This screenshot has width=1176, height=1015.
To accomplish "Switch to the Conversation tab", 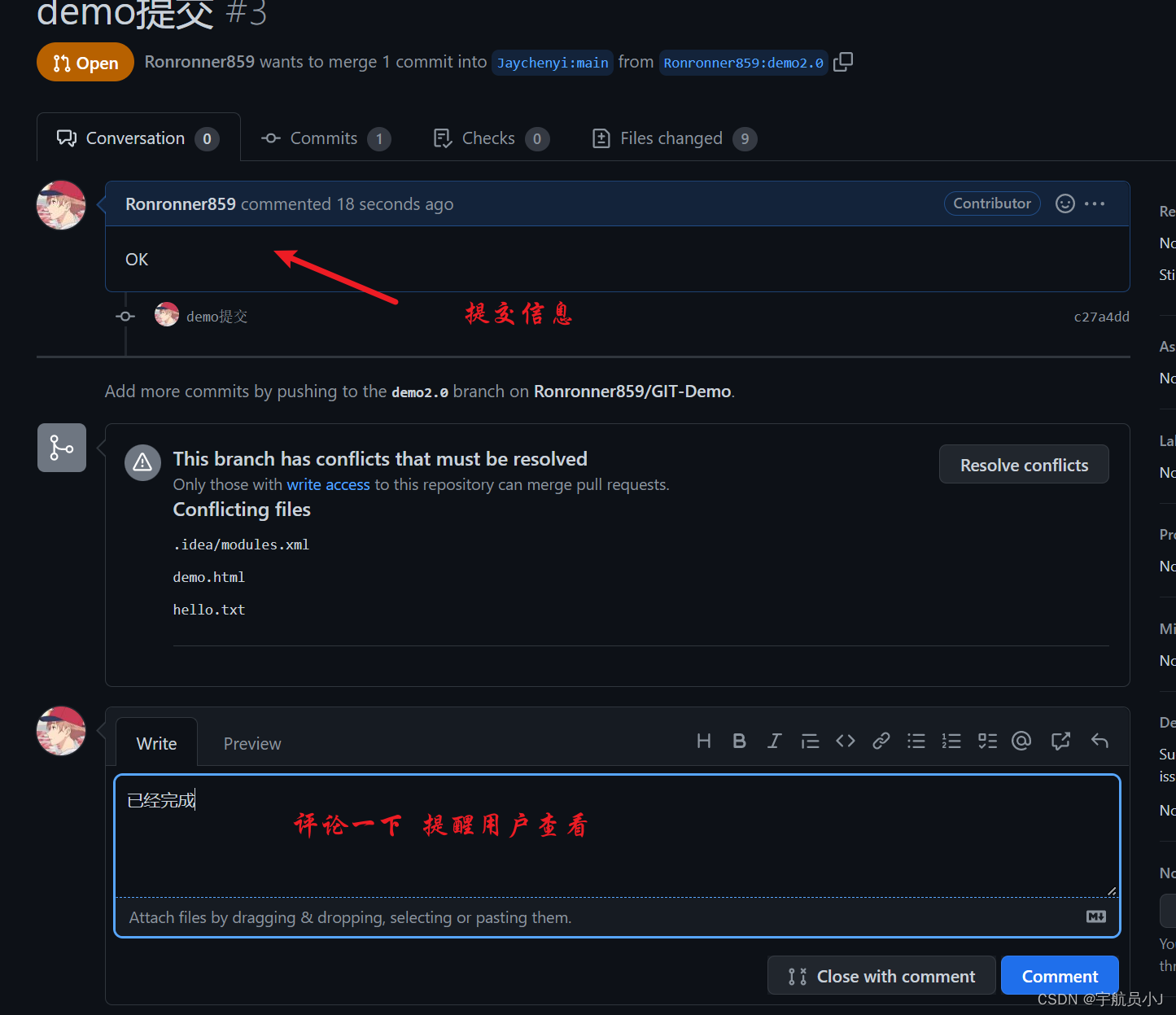I will coord(138,138).
